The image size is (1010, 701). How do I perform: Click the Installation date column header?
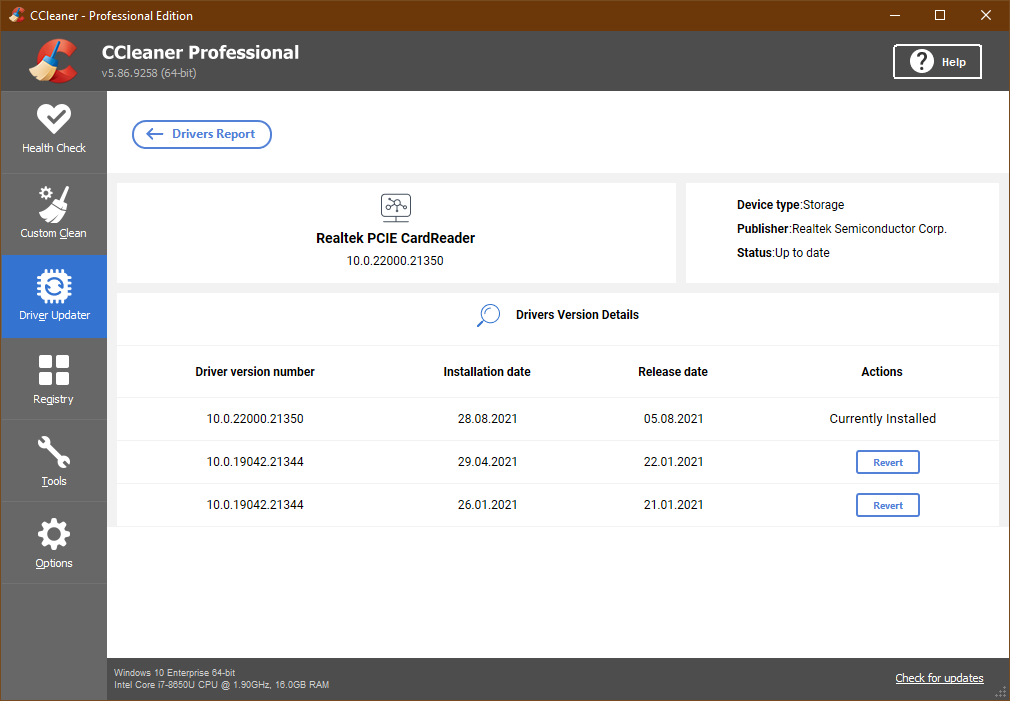(x=487, y=371)
